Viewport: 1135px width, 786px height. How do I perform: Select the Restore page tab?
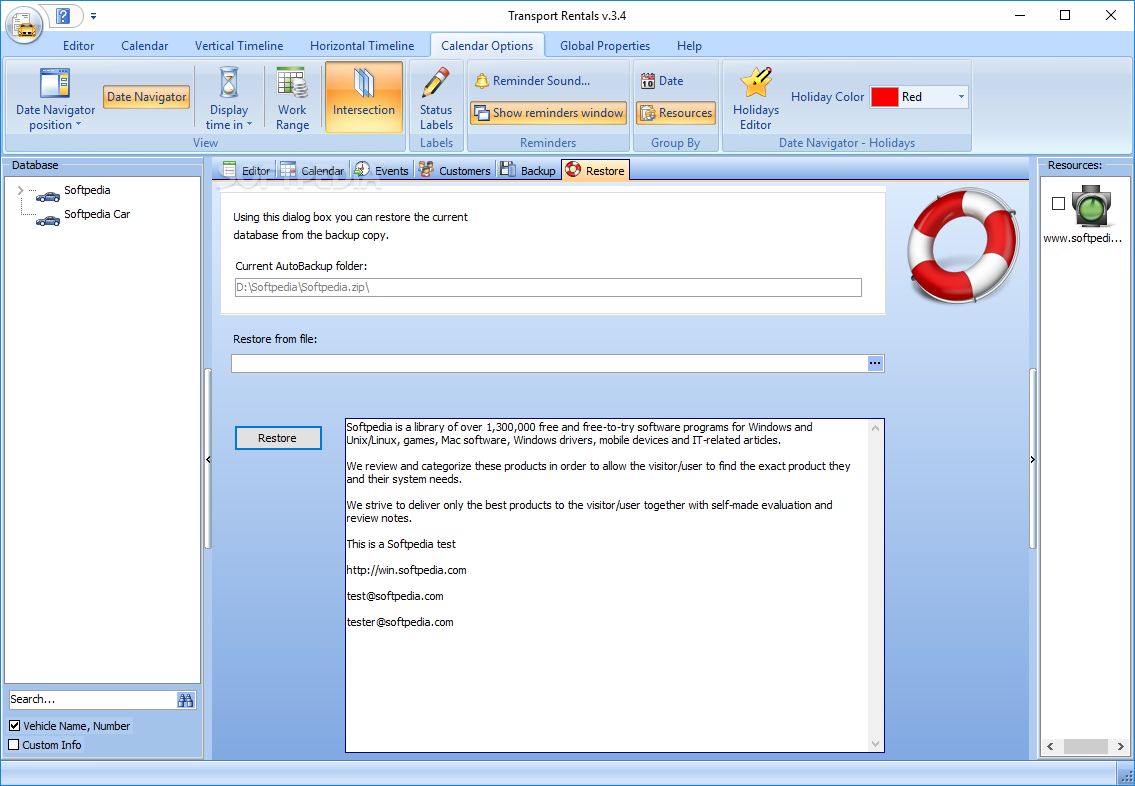595,170
